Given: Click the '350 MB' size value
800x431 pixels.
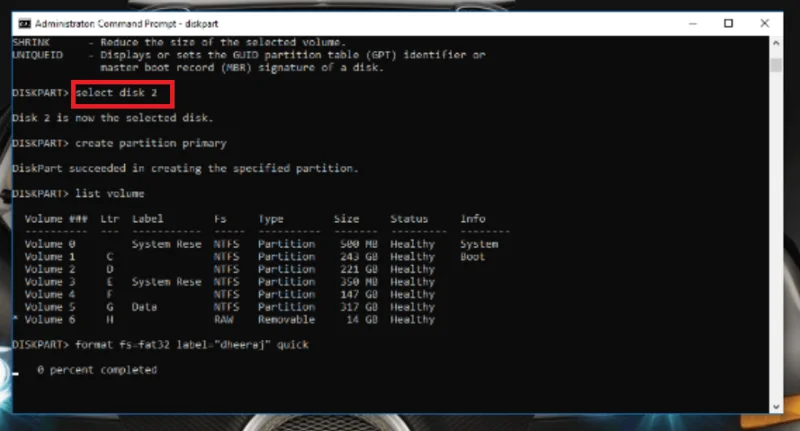Looking at the screenshot, I should [x=359, y=282].
